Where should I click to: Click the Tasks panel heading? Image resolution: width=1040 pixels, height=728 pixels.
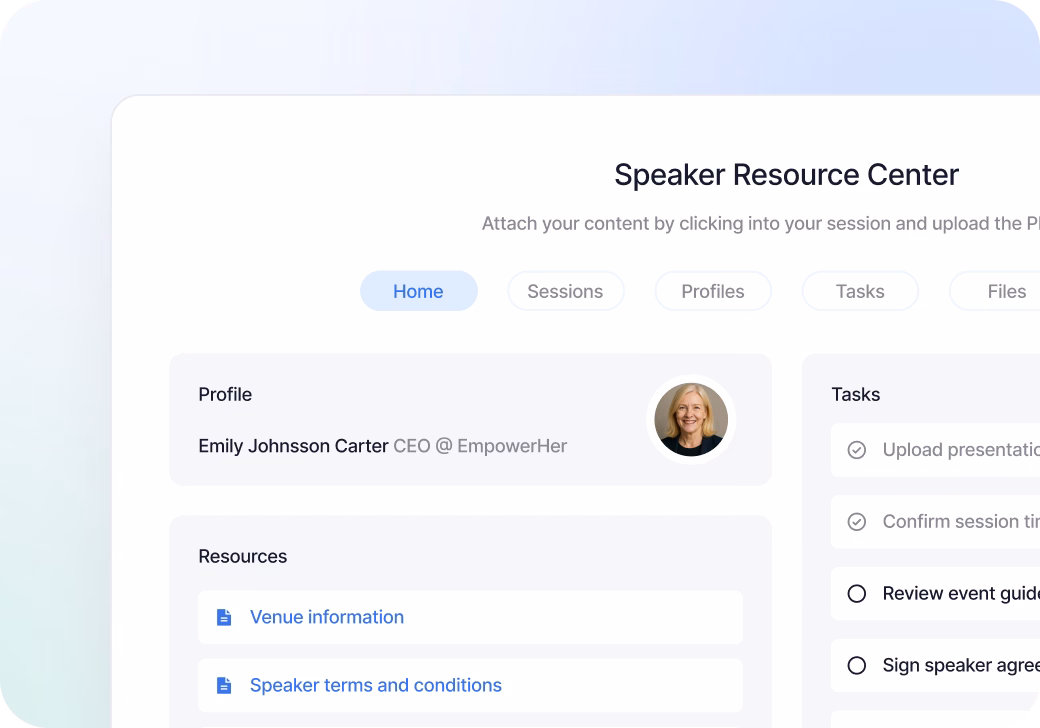click(856, 394)
